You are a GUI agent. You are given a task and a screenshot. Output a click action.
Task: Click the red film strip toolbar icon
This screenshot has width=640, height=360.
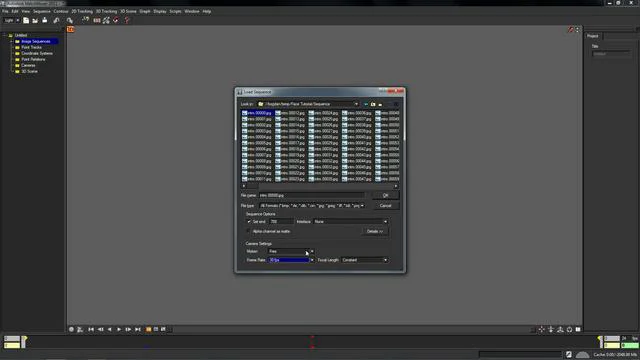tap(97, 20)
